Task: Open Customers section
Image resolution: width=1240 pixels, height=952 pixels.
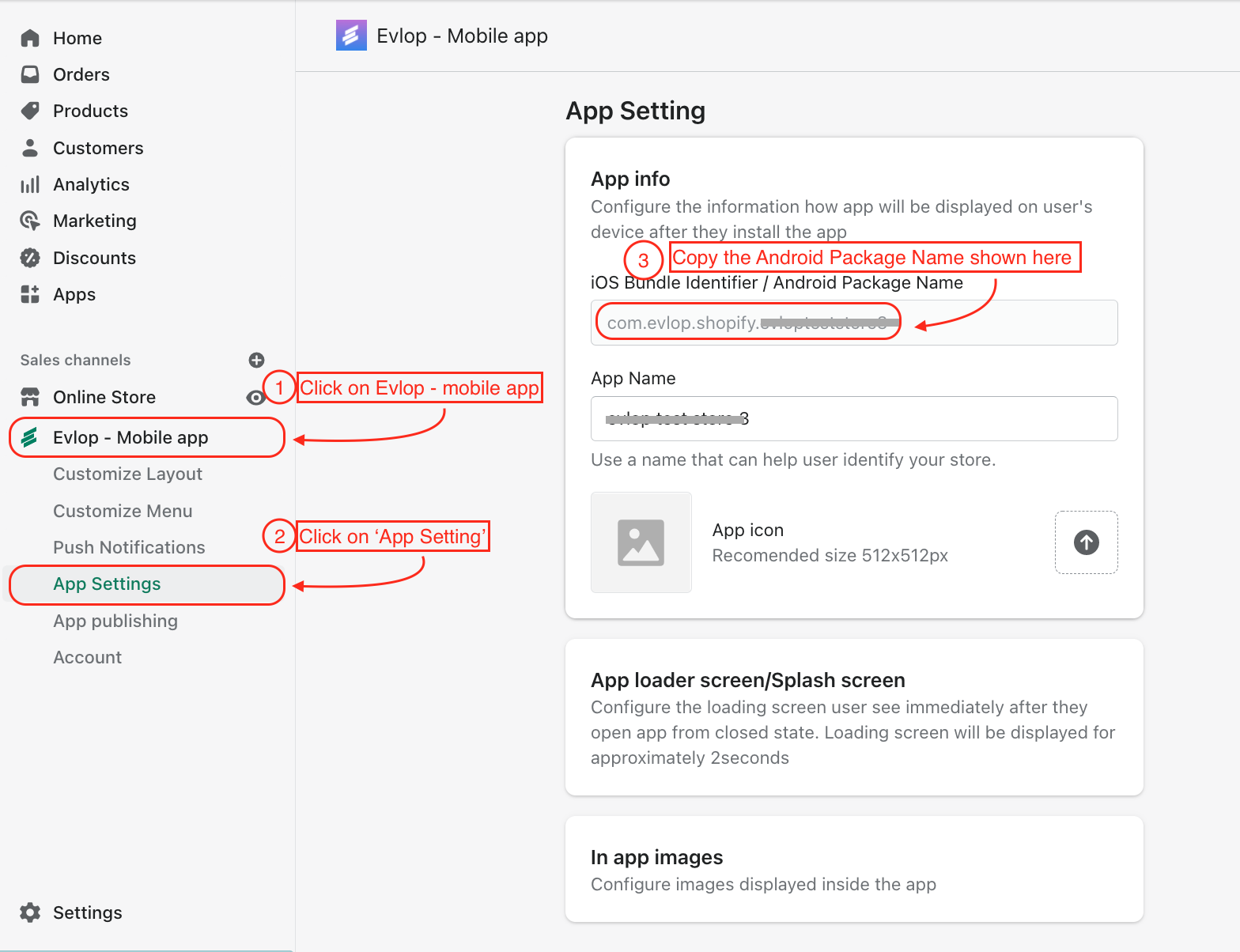Action: pyautogui.click(x=98, y=148)
